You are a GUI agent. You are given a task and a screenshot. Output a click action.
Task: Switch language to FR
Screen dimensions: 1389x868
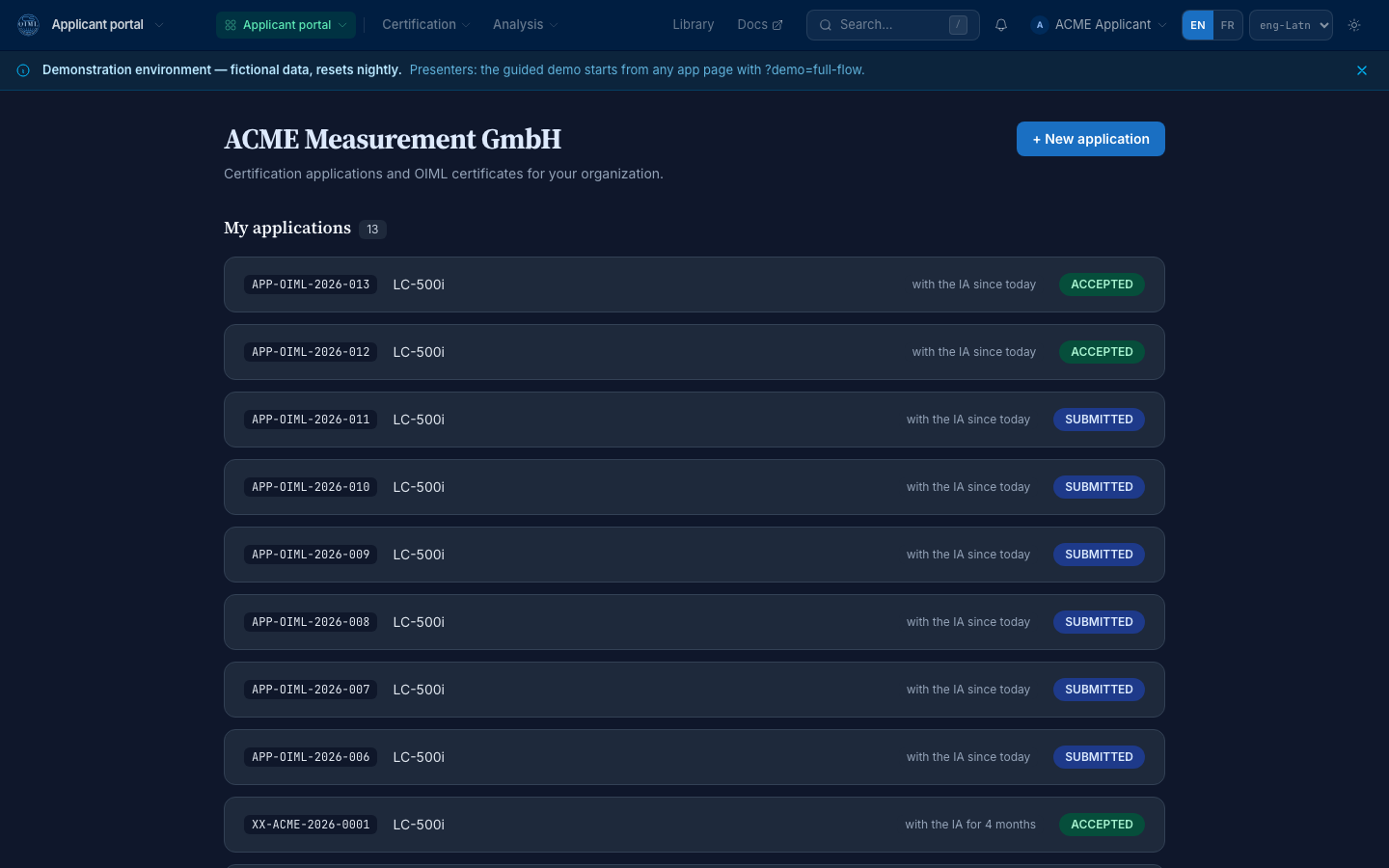(1227, 25)
